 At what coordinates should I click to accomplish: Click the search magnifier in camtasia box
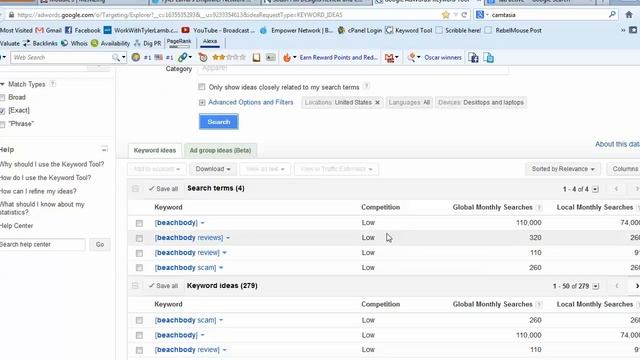point(612,15)
